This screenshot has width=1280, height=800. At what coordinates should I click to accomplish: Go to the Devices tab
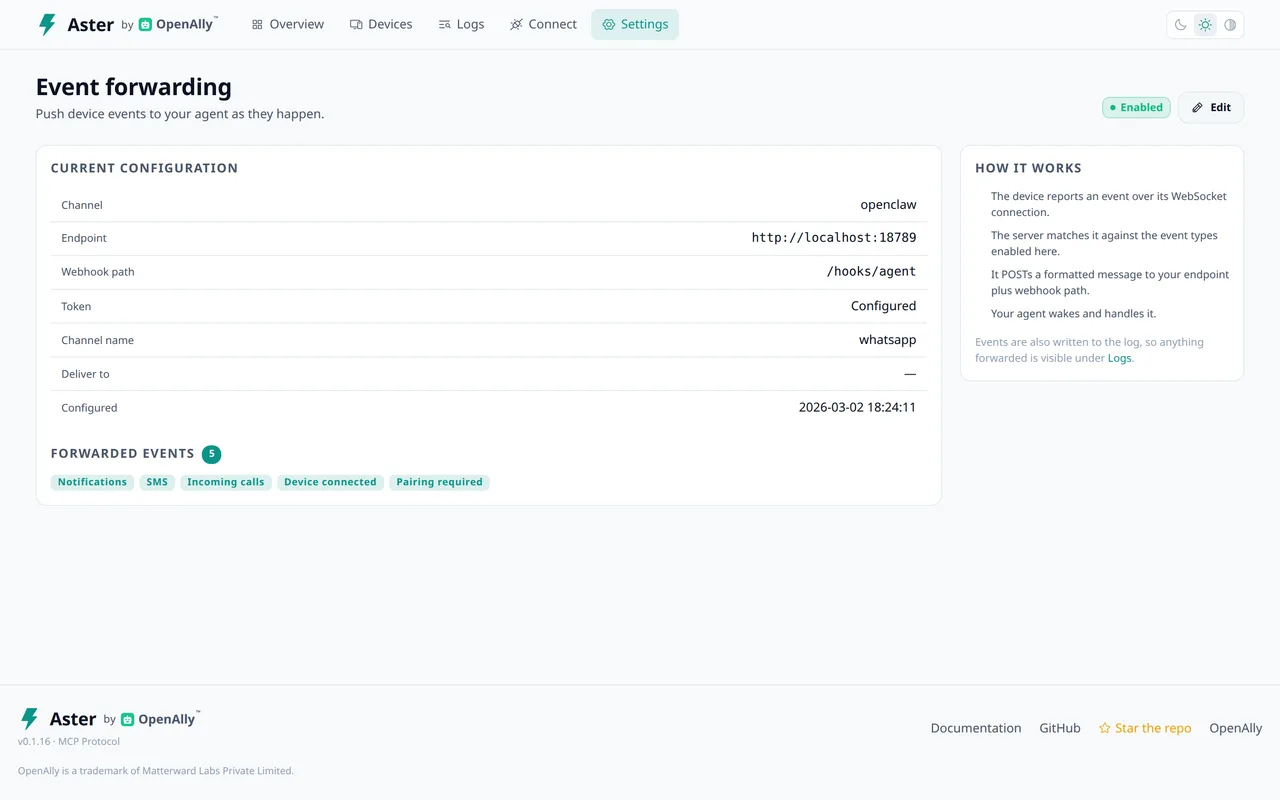tap(381, 24)
